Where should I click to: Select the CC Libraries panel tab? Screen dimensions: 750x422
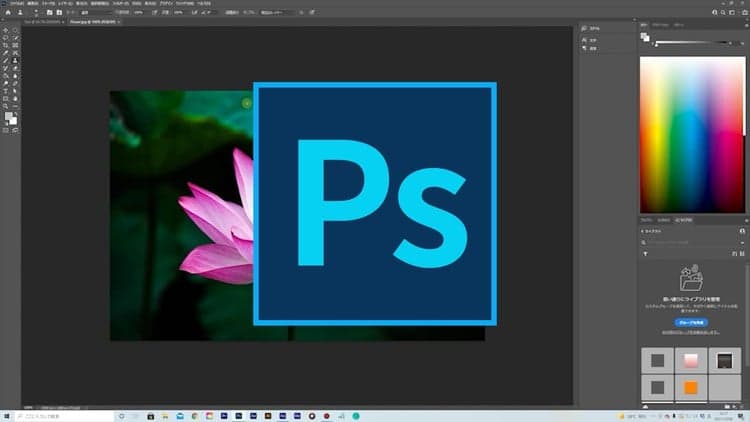click(x=684, y=220)
